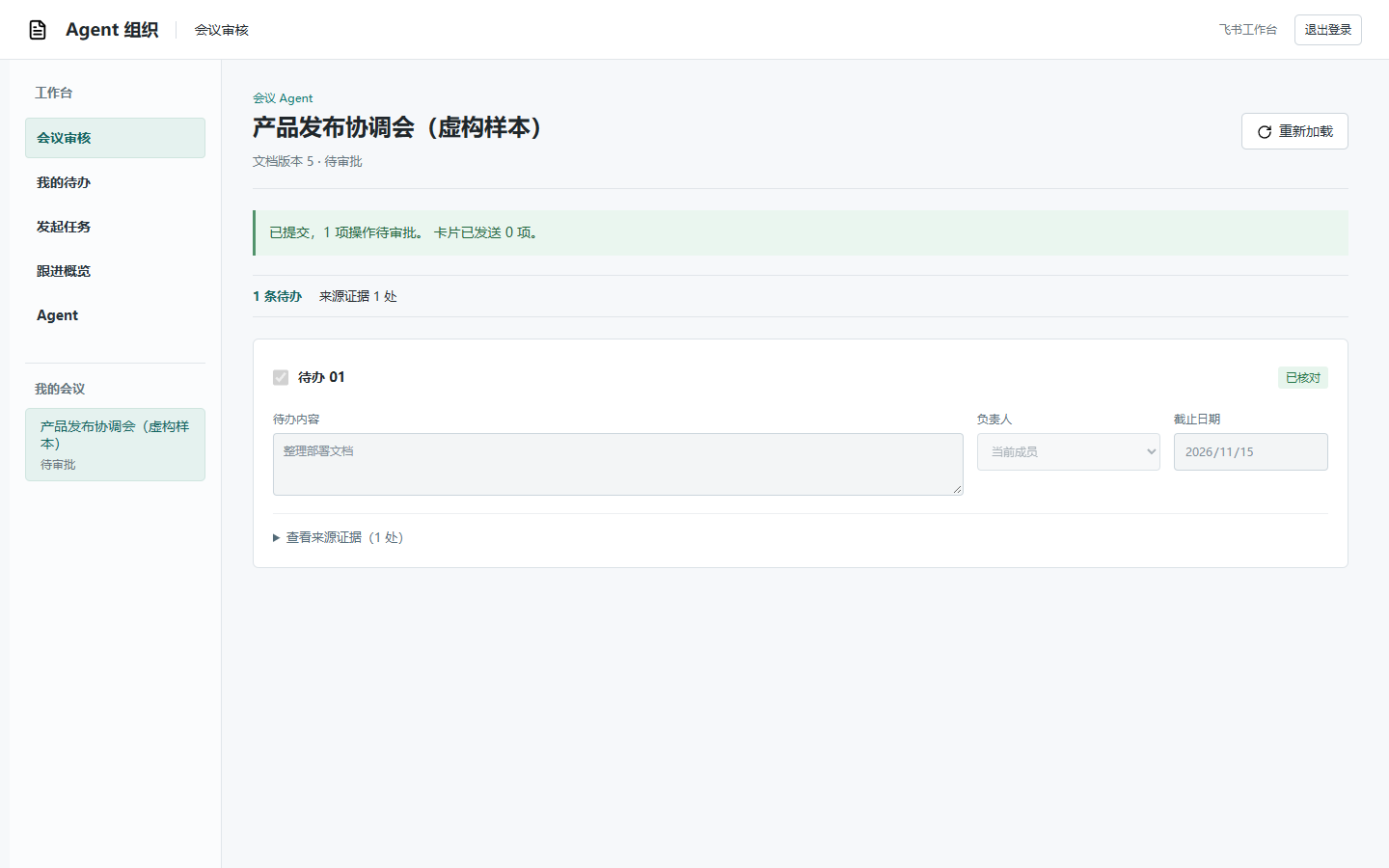Click the 来源证据 1 处 text

coord(358,296)
